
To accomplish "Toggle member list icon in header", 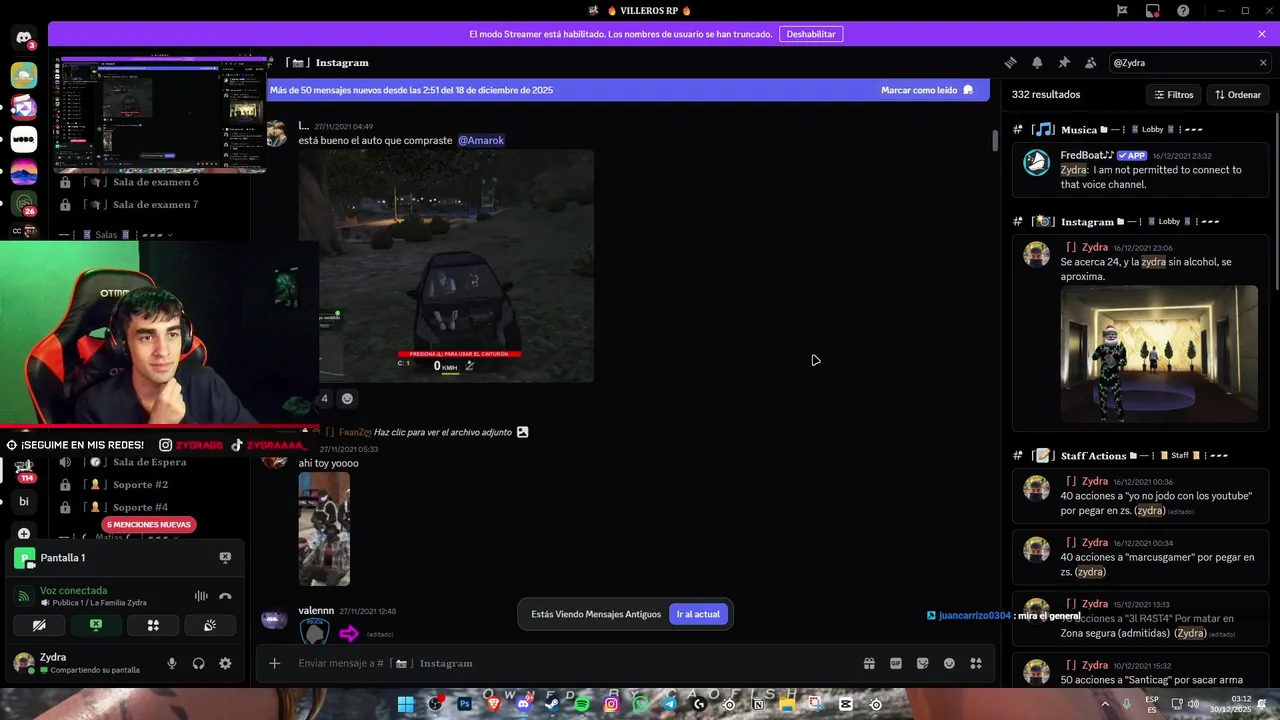I will coord(1090,62).
